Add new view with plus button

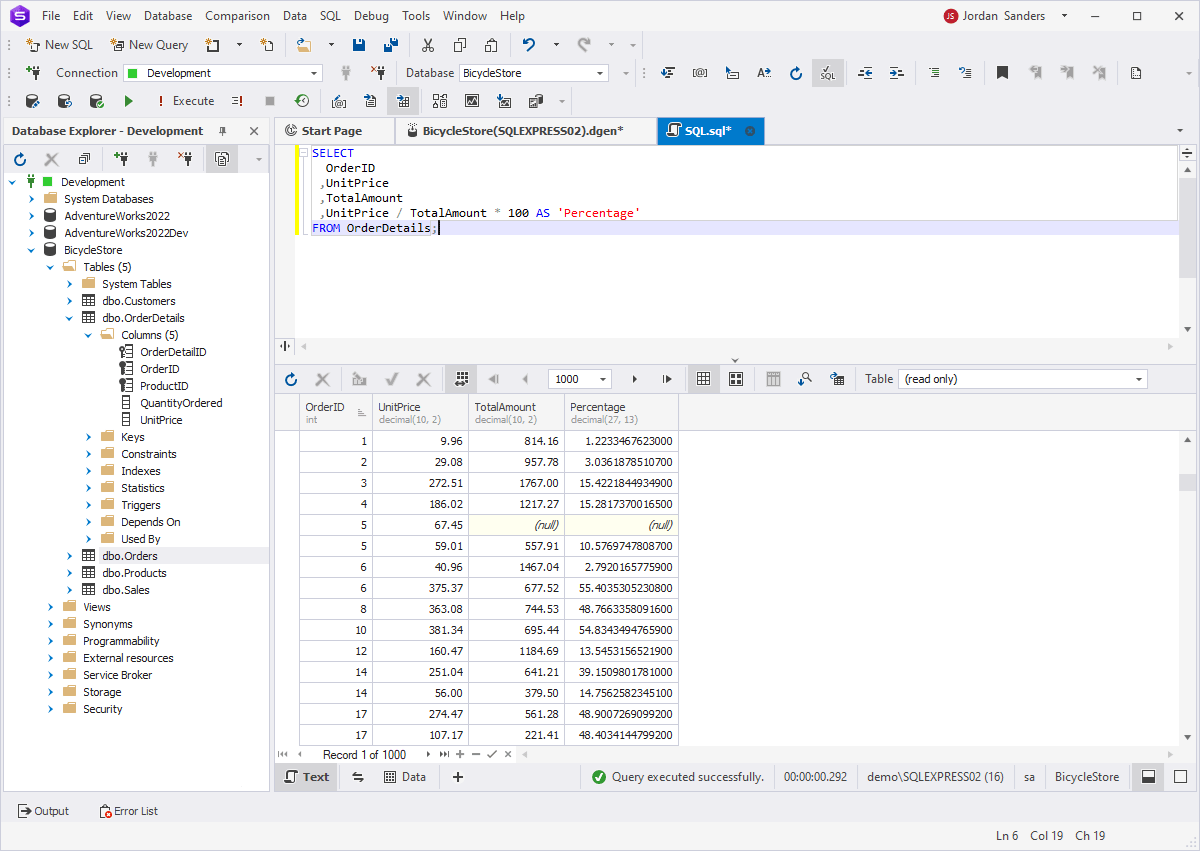pos(458,777)
